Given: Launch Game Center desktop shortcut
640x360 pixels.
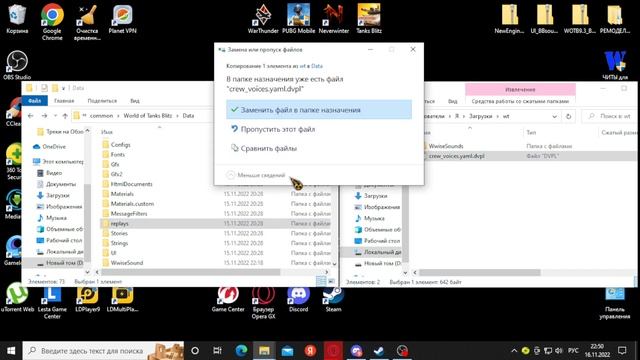Looking at the screenshot, I should (x=228, y=299).
